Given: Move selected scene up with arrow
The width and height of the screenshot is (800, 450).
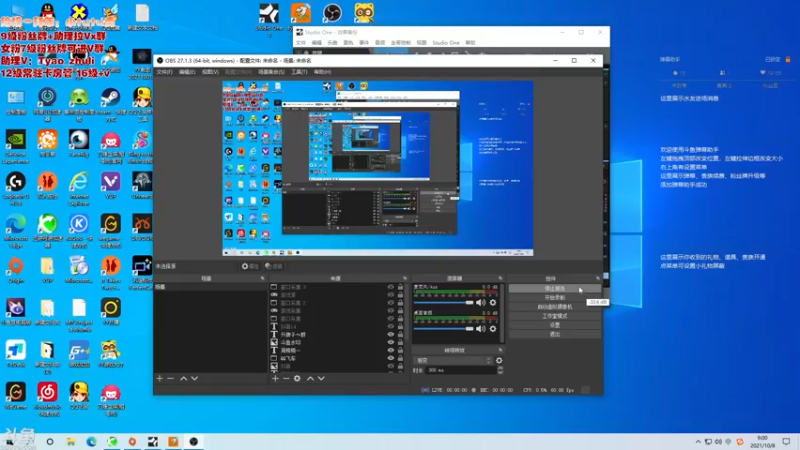Looking at the screenshot, I should click(x=183, y=379).
